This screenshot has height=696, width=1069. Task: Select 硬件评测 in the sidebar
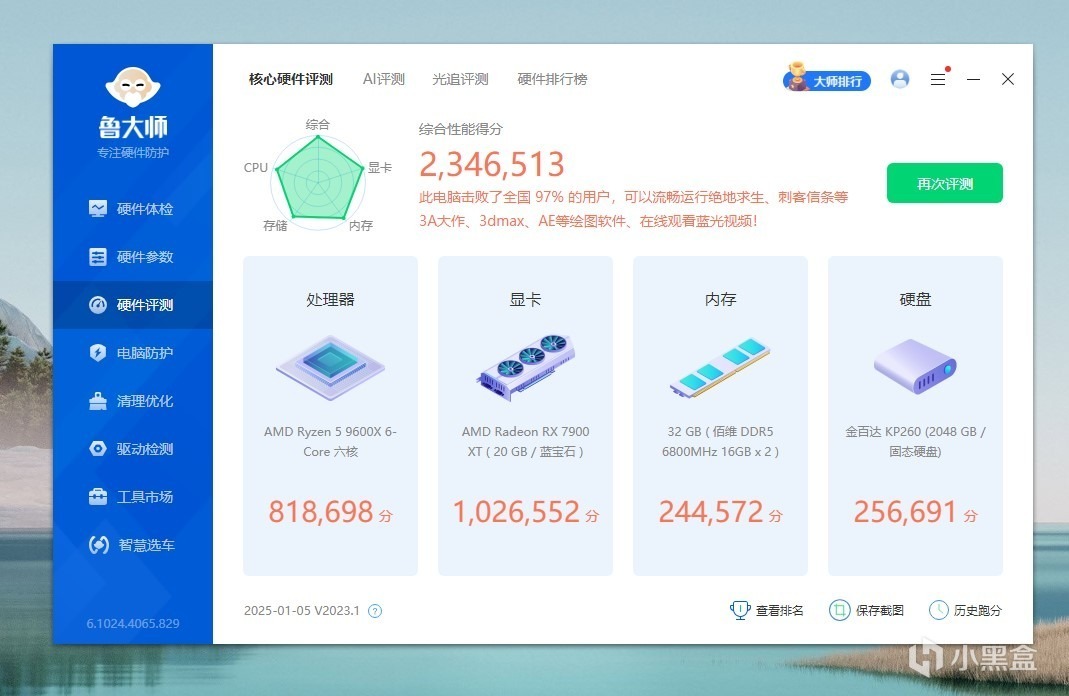(x=132, y=305)
